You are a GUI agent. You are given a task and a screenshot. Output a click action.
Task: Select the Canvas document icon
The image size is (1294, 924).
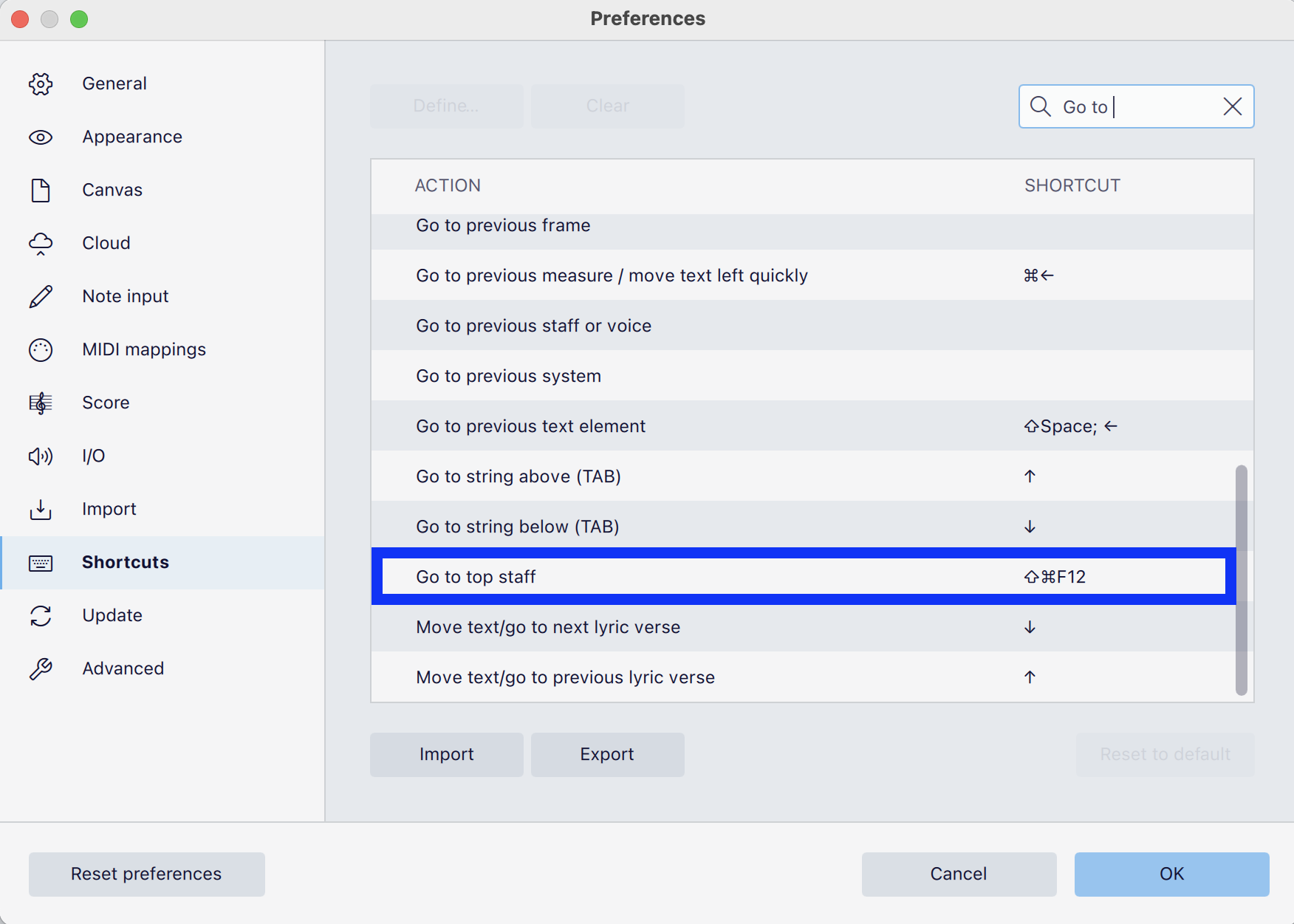[41, 190]
